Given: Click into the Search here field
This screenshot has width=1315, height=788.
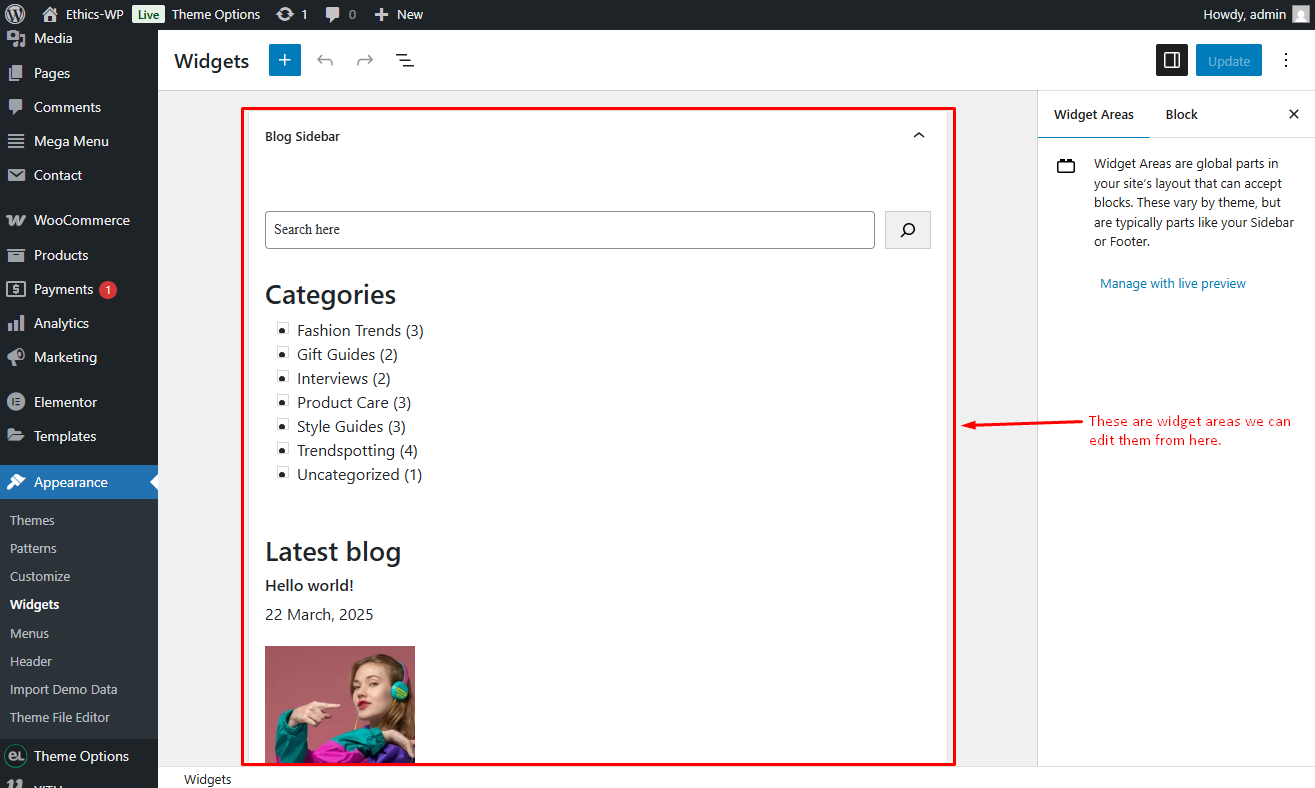Looking at the screenshot, I should 570,230.
